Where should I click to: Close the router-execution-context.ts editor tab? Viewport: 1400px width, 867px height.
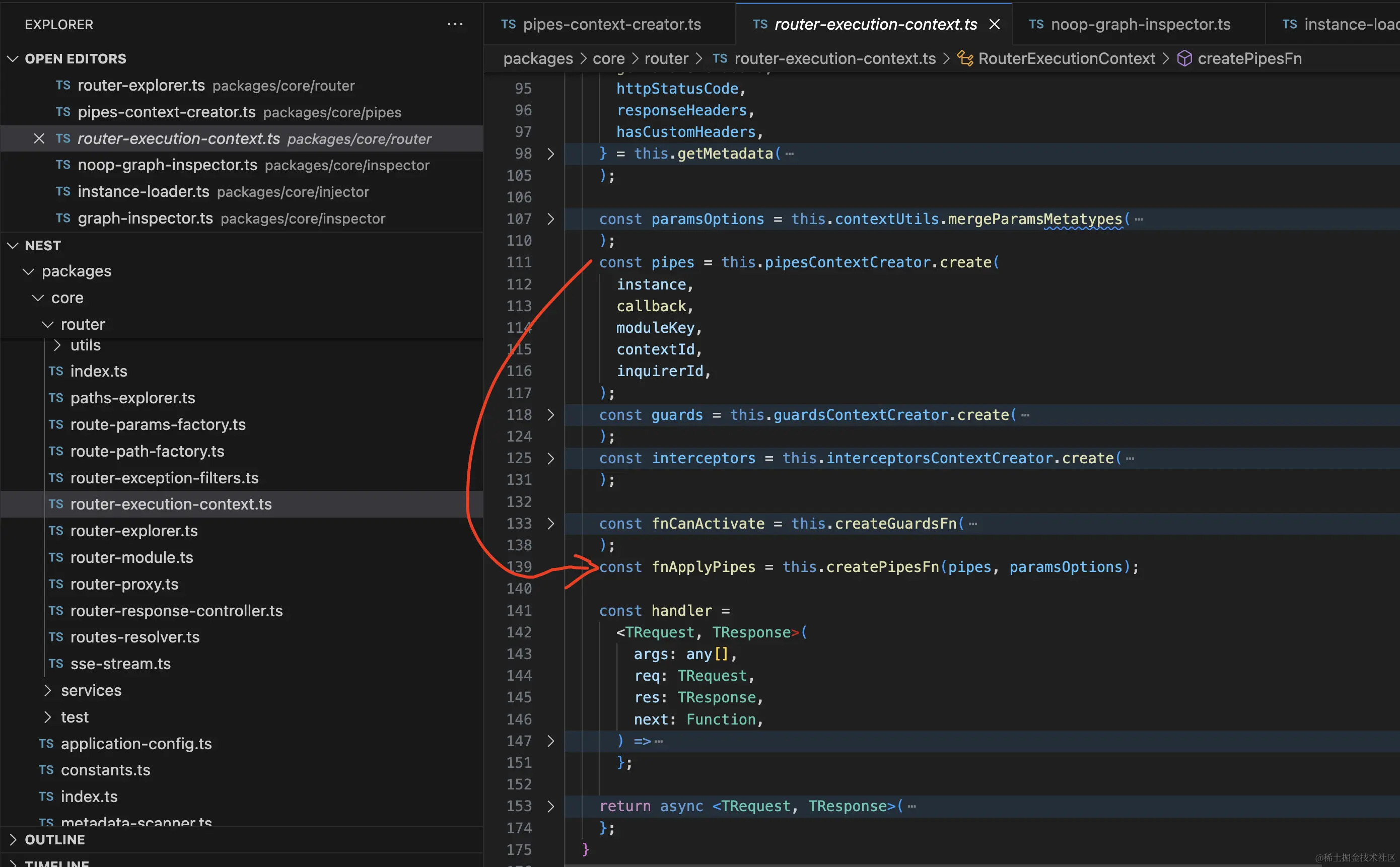click(x=995, y=24)
